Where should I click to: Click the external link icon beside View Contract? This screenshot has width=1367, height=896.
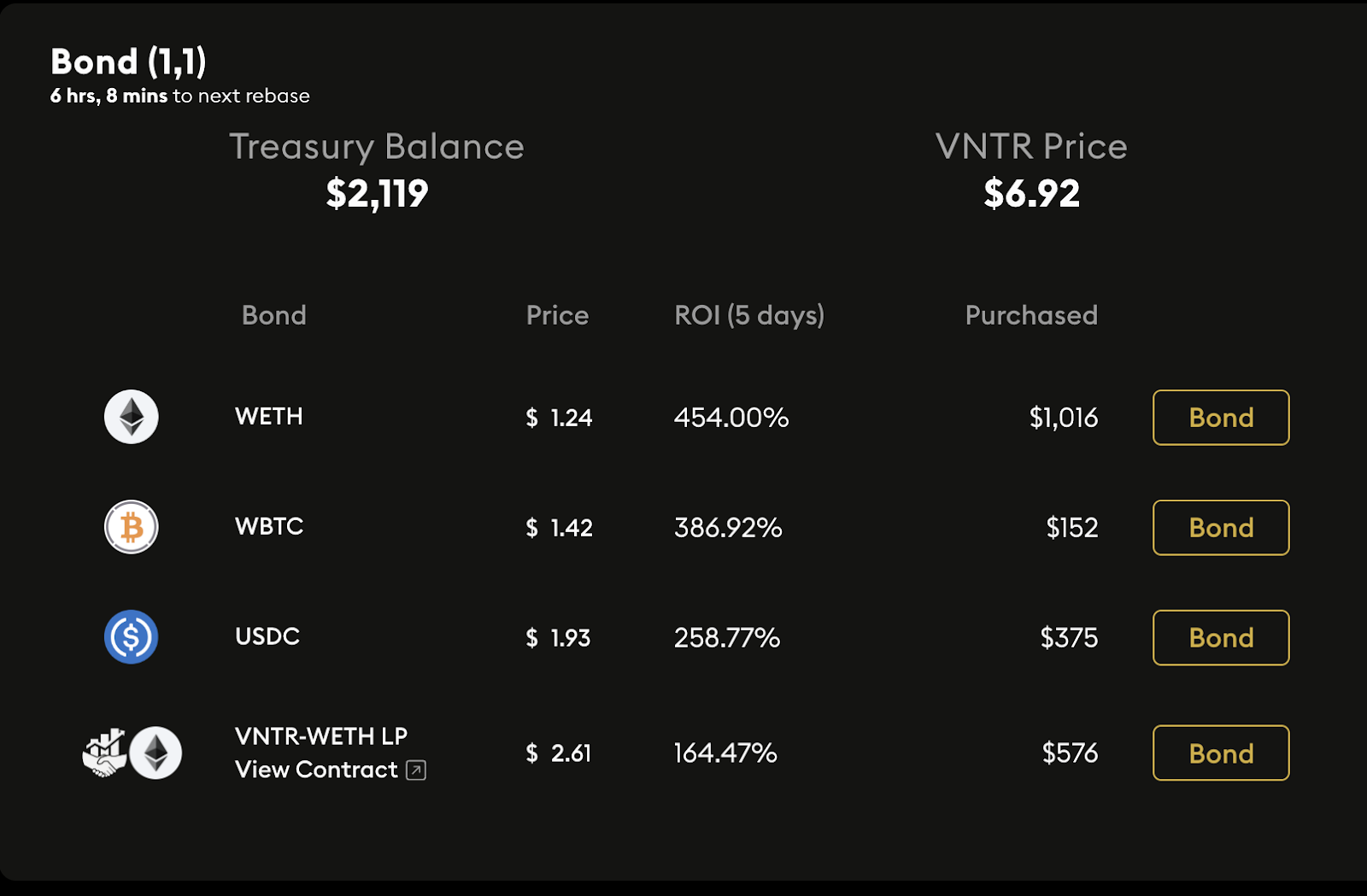(x=416, y=770)
